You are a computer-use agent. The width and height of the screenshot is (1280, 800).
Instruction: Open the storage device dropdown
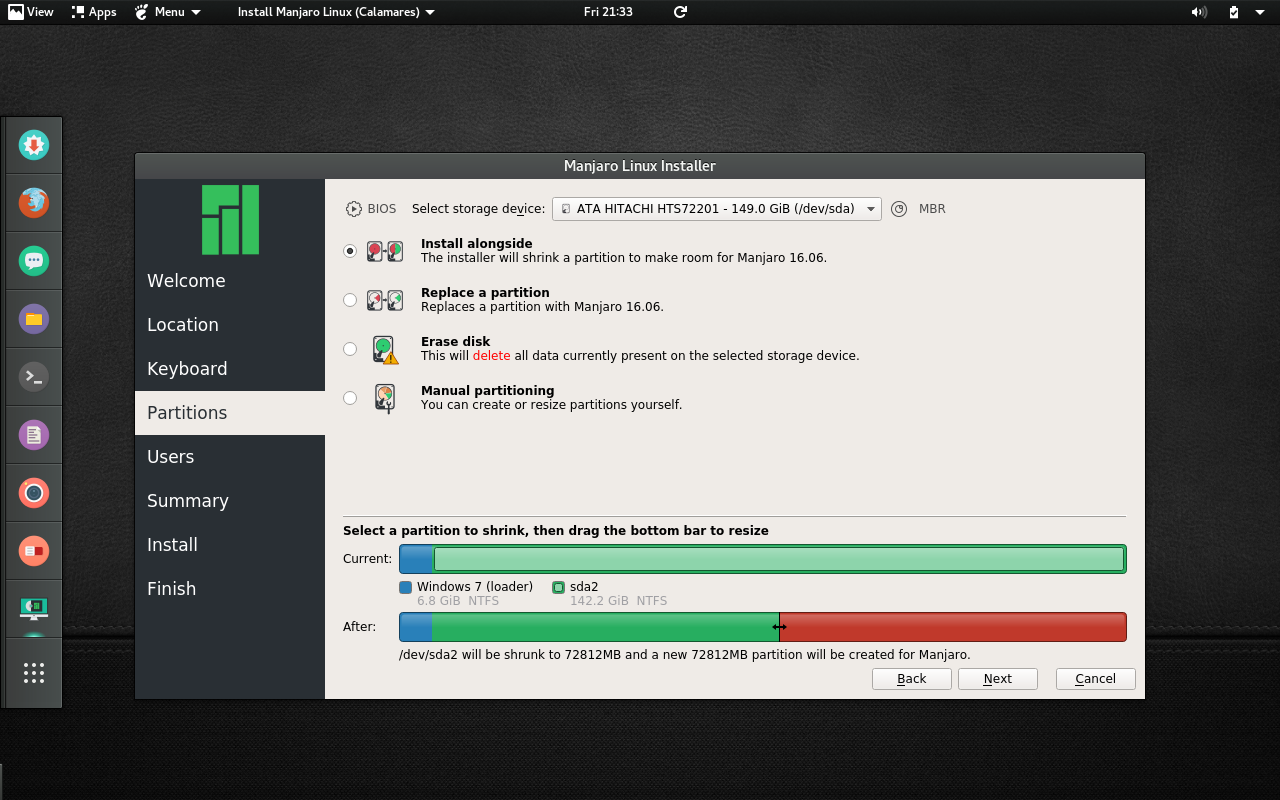717,209
